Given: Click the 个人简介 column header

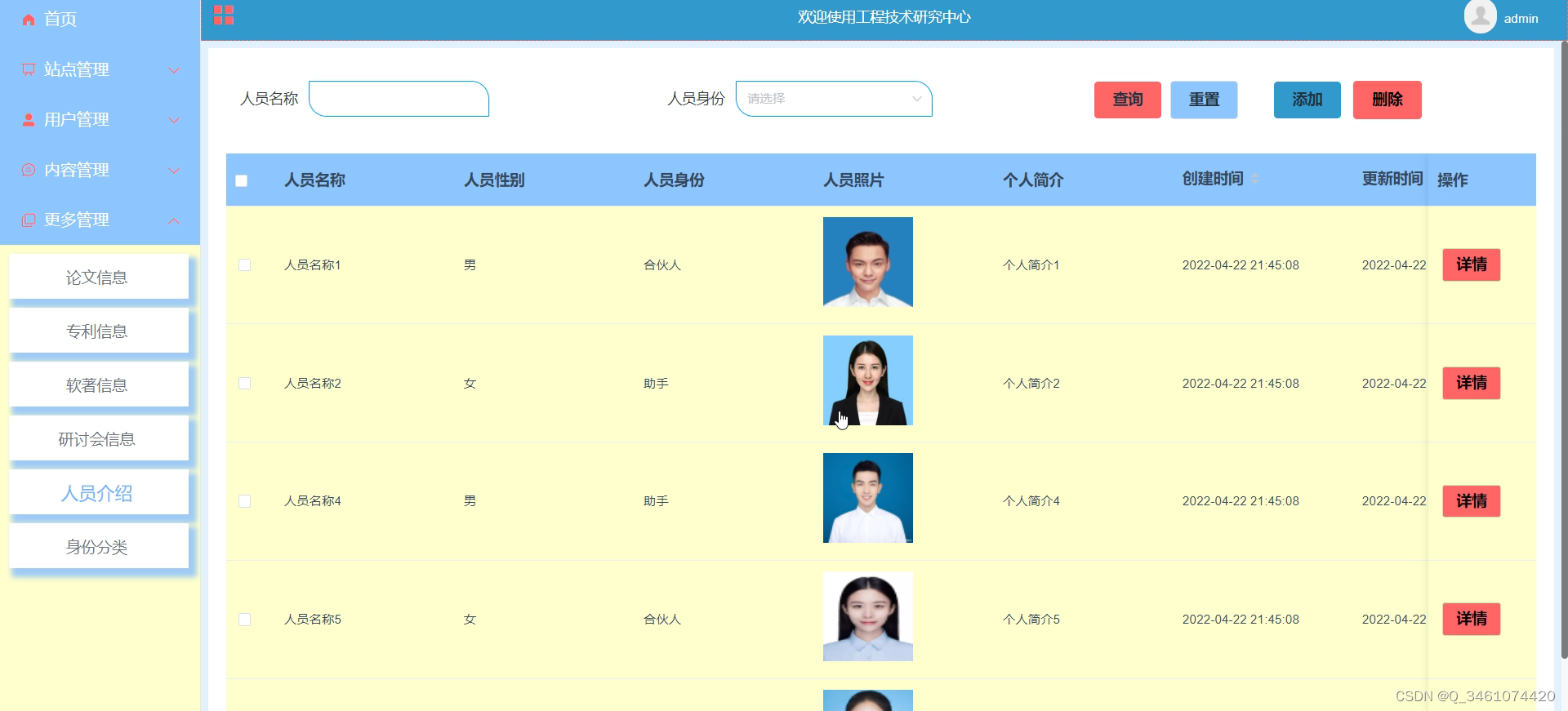Looking at the screenshot, I should [x=1034, y=180].
